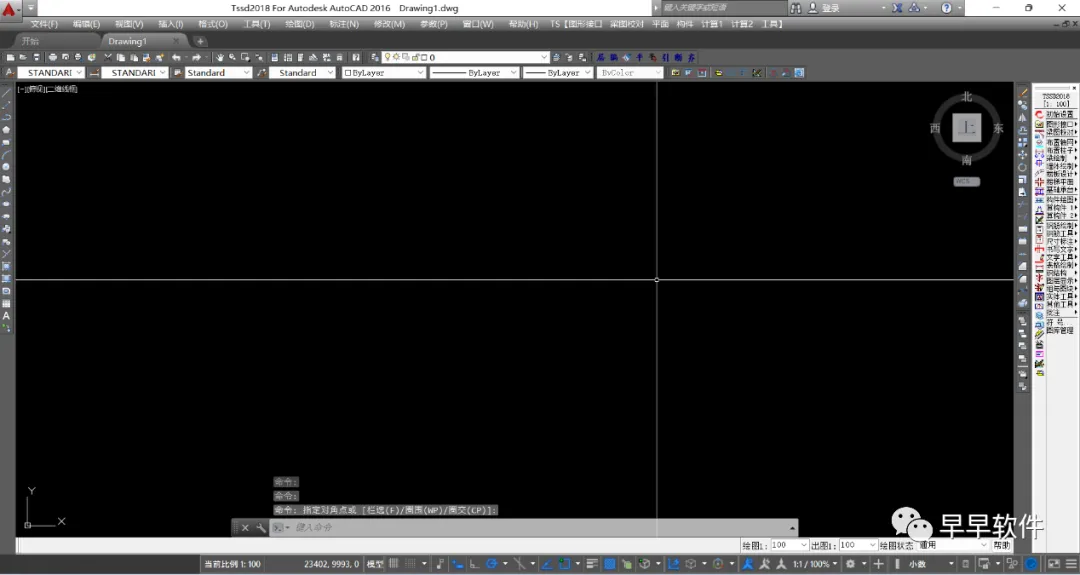The height and width of the screenshot is (575, 1080).
Task: Open the annotation scale 1:1 / 100% dropdown
Action: [815, 564]
